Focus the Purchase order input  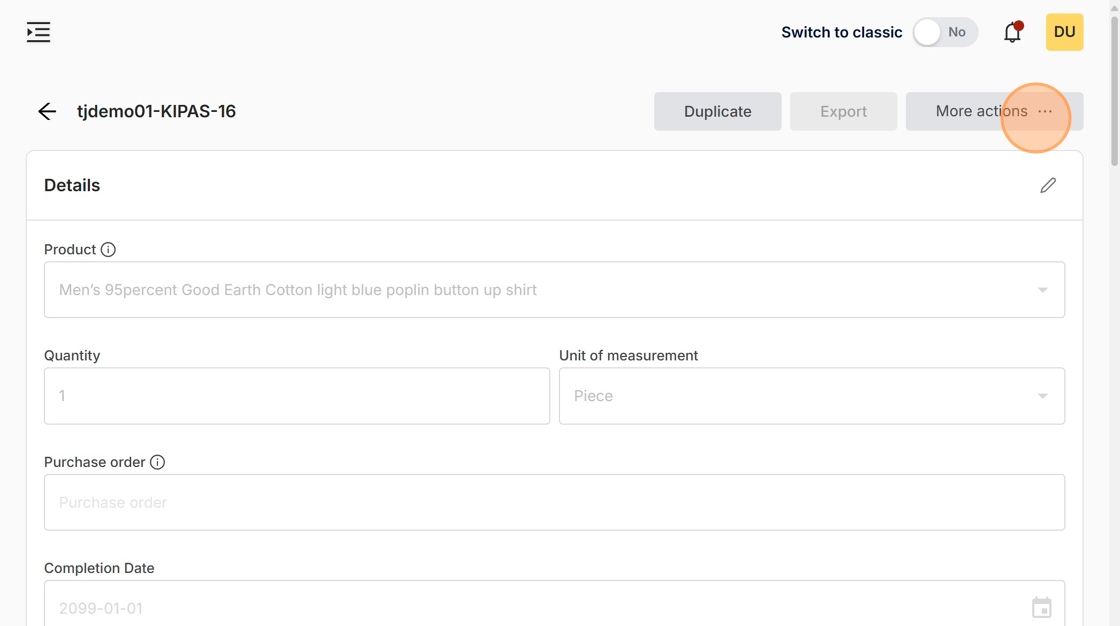tap(554, 502)
